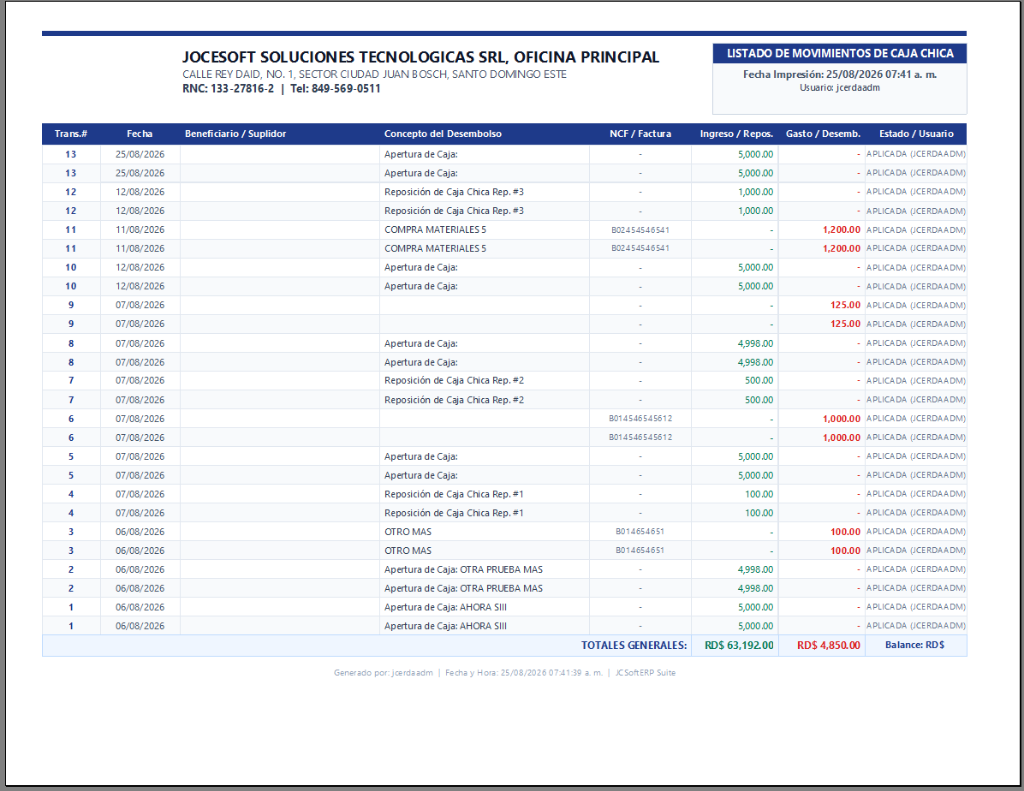Select the "LISTADO DE MOVIMIENTOS DE CAJA CHICA" banner

840,54
